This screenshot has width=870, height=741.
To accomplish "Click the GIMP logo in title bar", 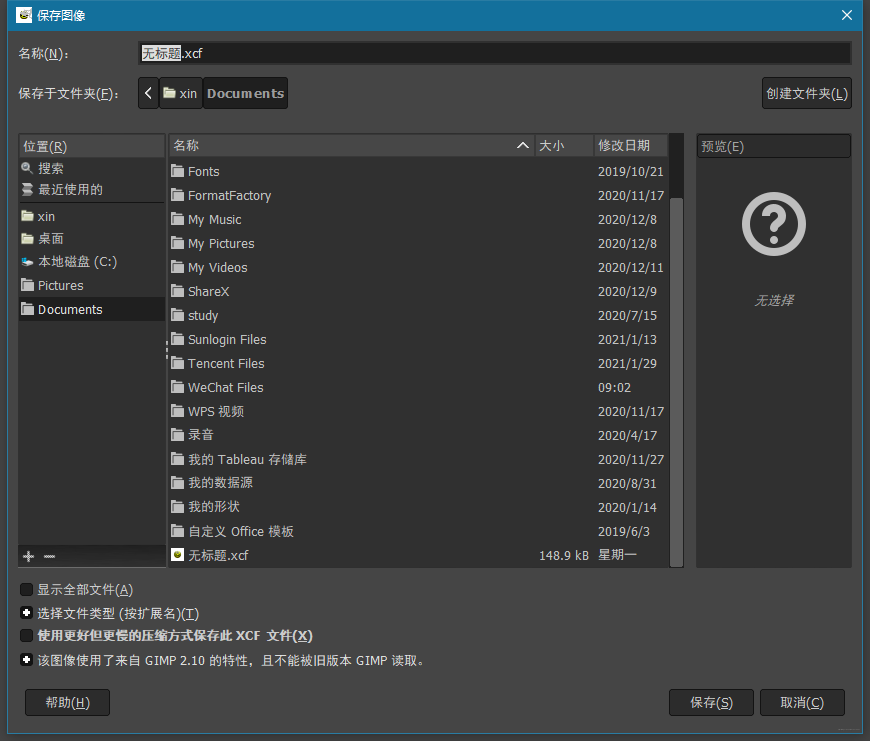I will 24,15.
